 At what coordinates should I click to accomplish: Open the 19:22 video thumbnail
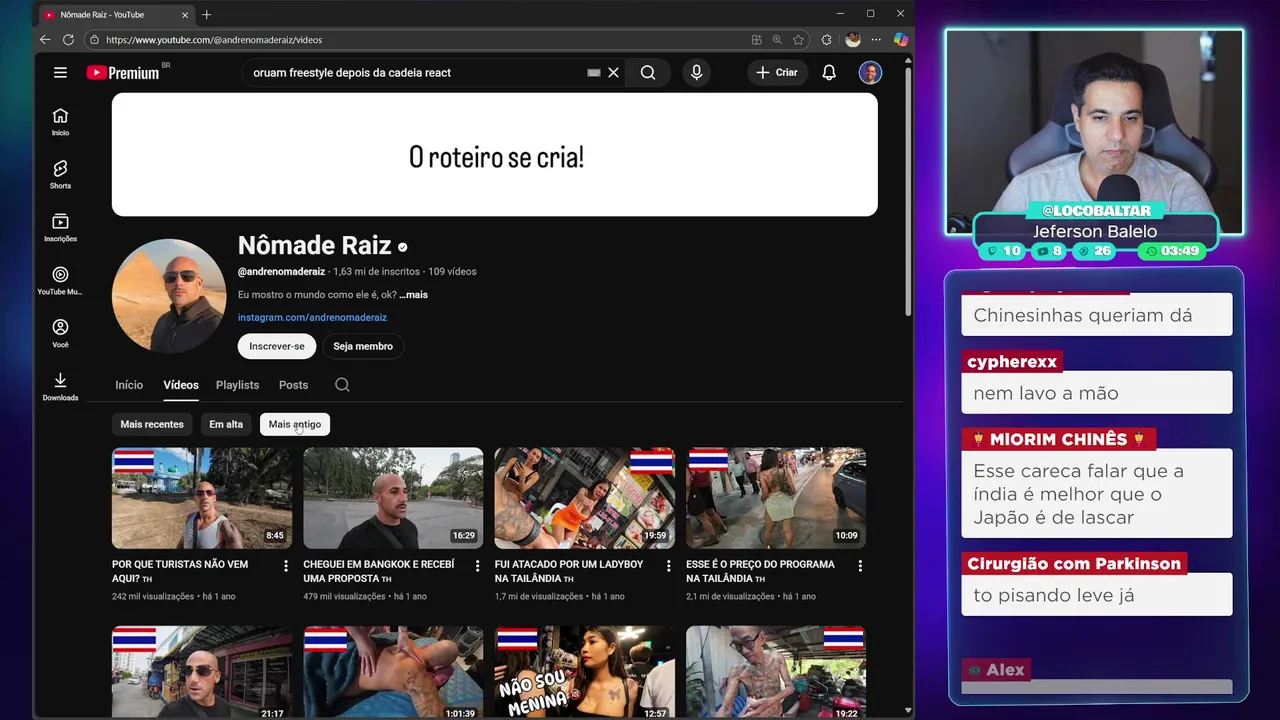point(776,672)
